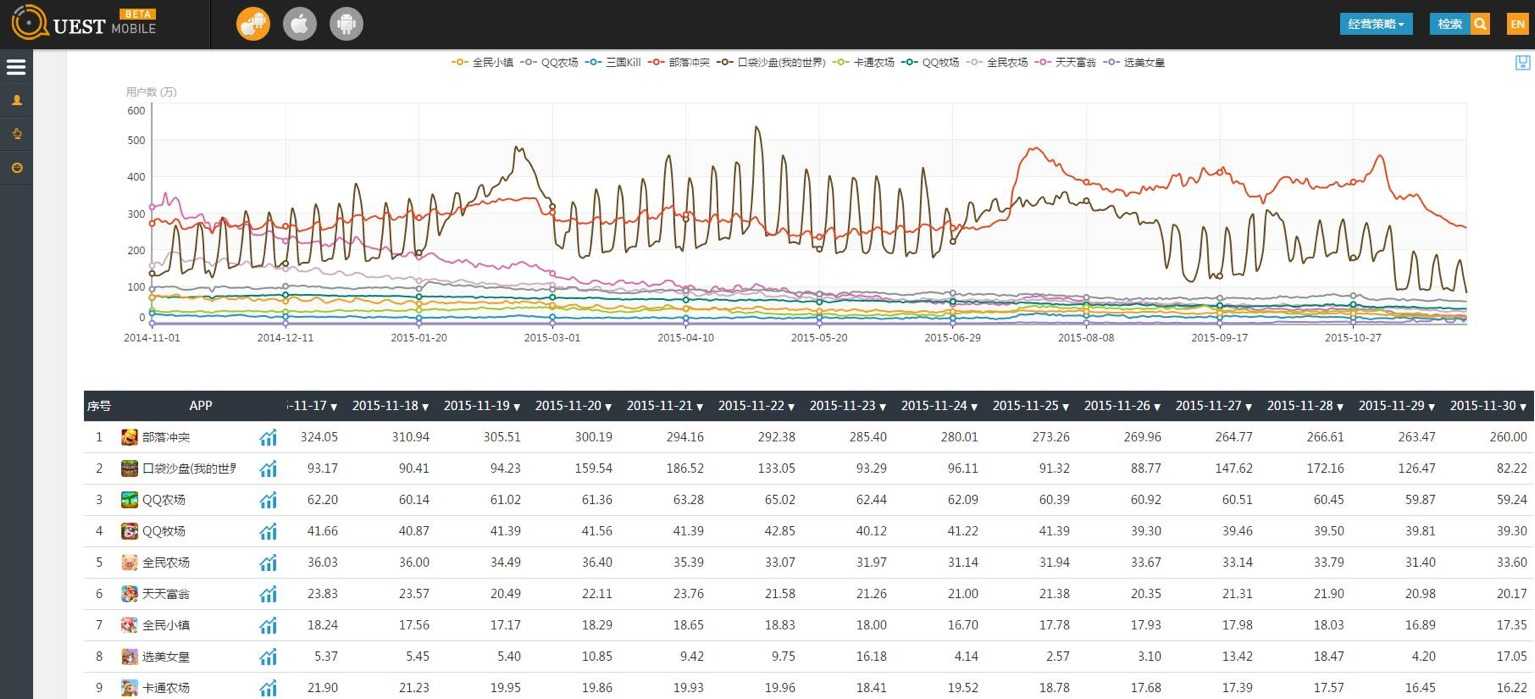Image resolution: width=1535 pixels, height=699 pixels.
Task: Click the user profile sidebar icon
Action: pyautogui.click(x=16, y=101)
